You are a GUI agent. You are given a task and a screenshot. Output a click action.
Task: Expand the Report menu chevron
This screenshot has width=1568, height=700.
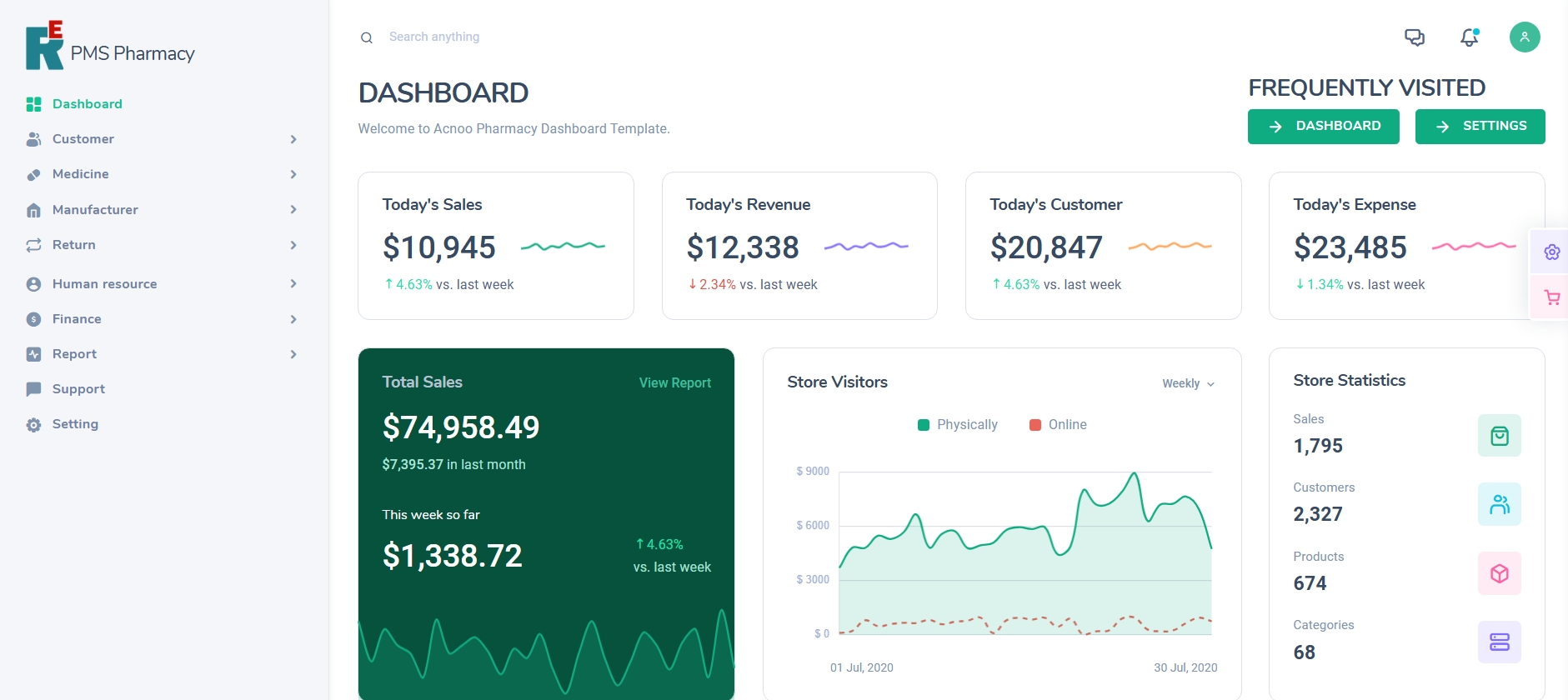click(293, 354)
